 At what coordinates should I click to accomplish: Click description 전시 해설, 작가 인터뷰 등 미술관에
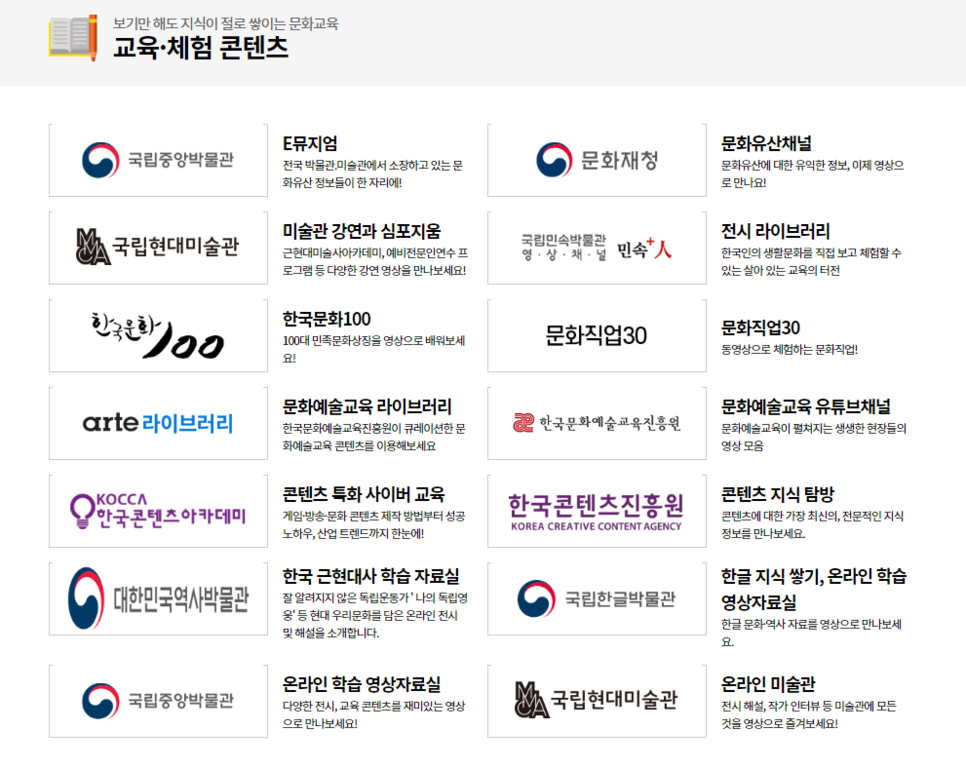[x=809, y=715]
